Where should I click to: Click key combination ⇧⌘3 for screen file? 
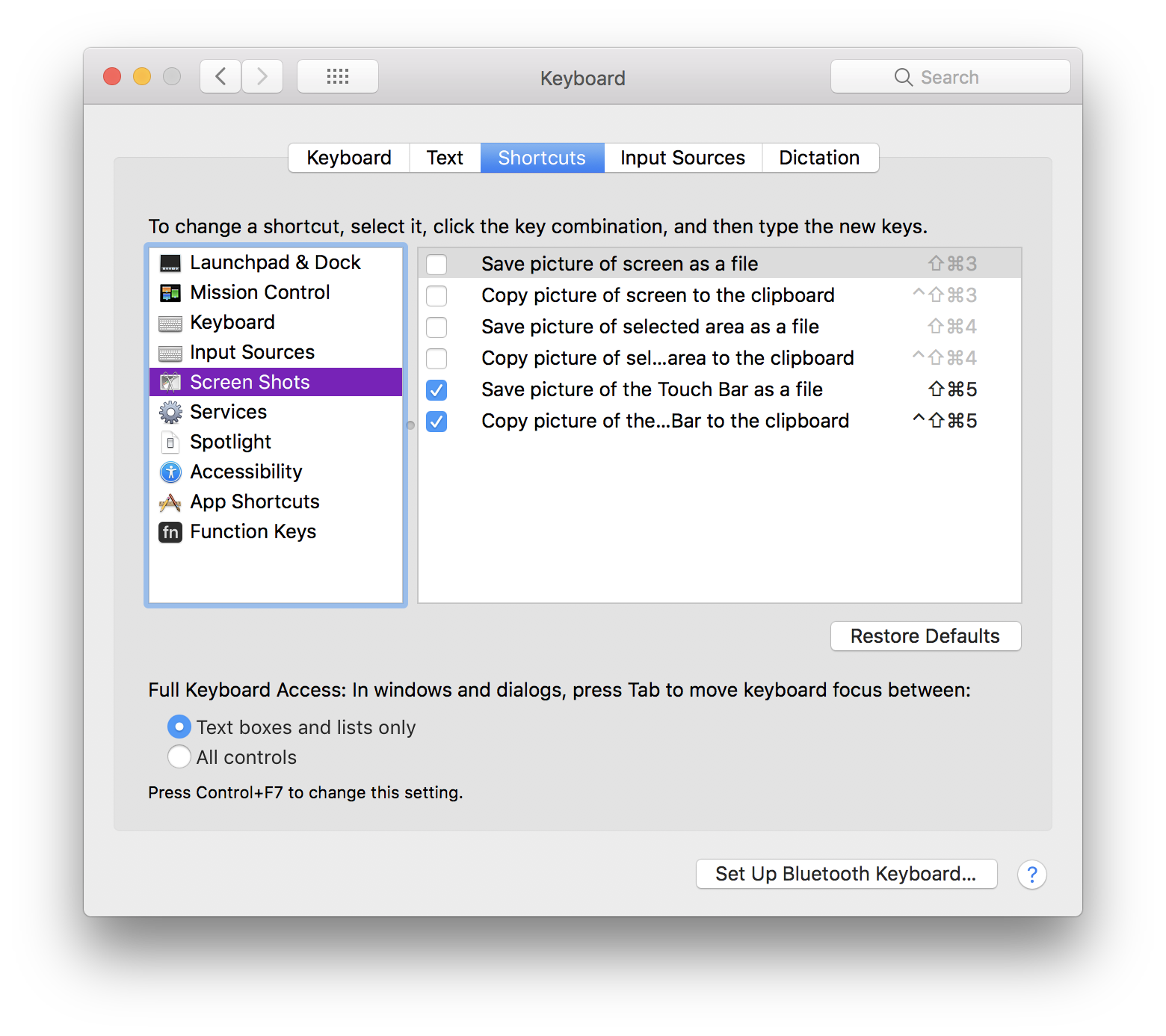click(x=952, y=264)
